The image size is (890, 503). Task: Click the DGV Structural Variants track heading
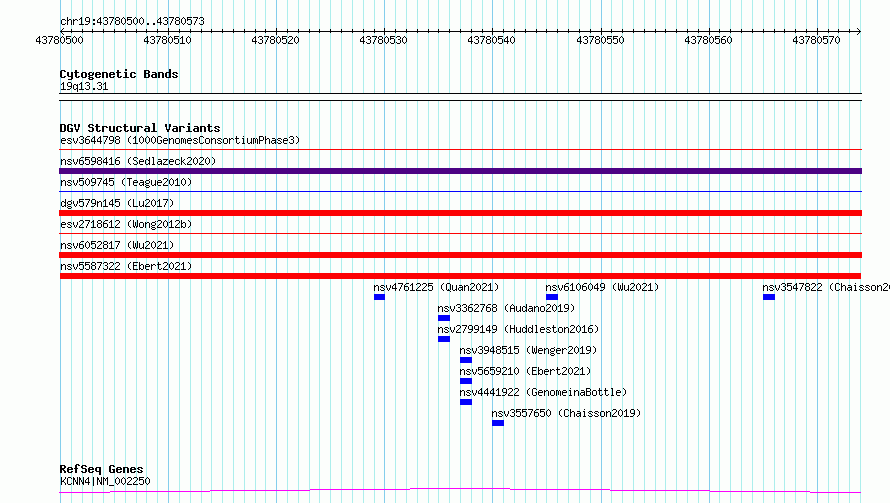click(x=140, y=128)
